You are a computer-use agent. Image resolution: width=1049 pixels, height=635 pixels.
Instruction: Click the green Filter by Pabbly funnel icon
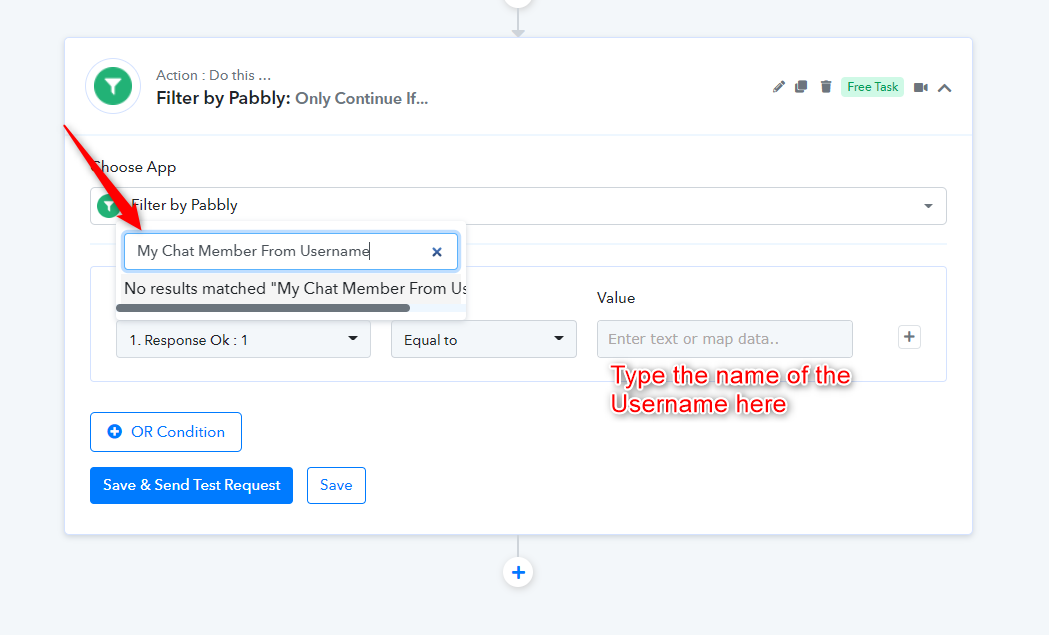pos(113,86)
